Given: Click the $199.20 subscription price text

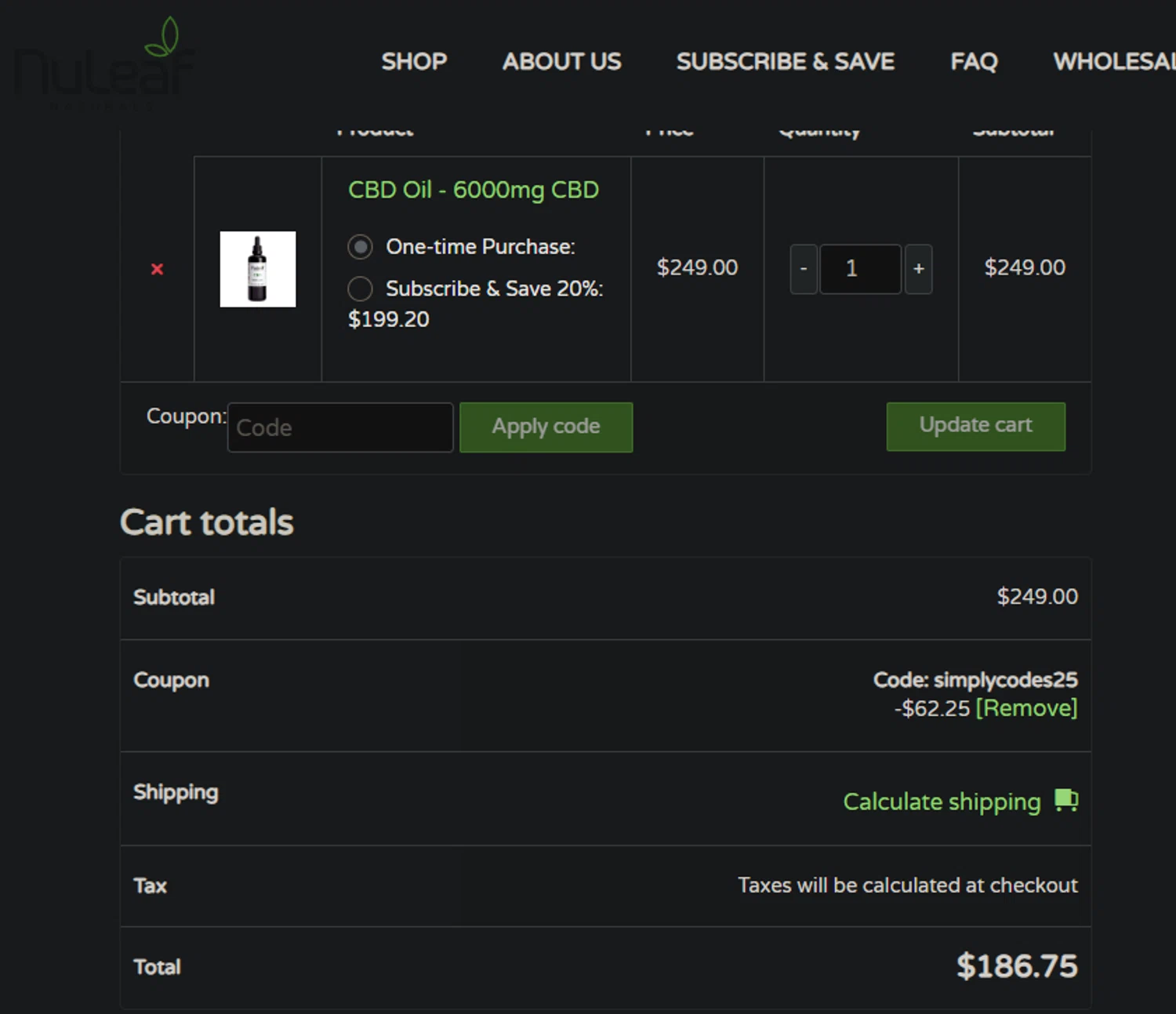Looking at the screenshot, I should tap(389, 319).
